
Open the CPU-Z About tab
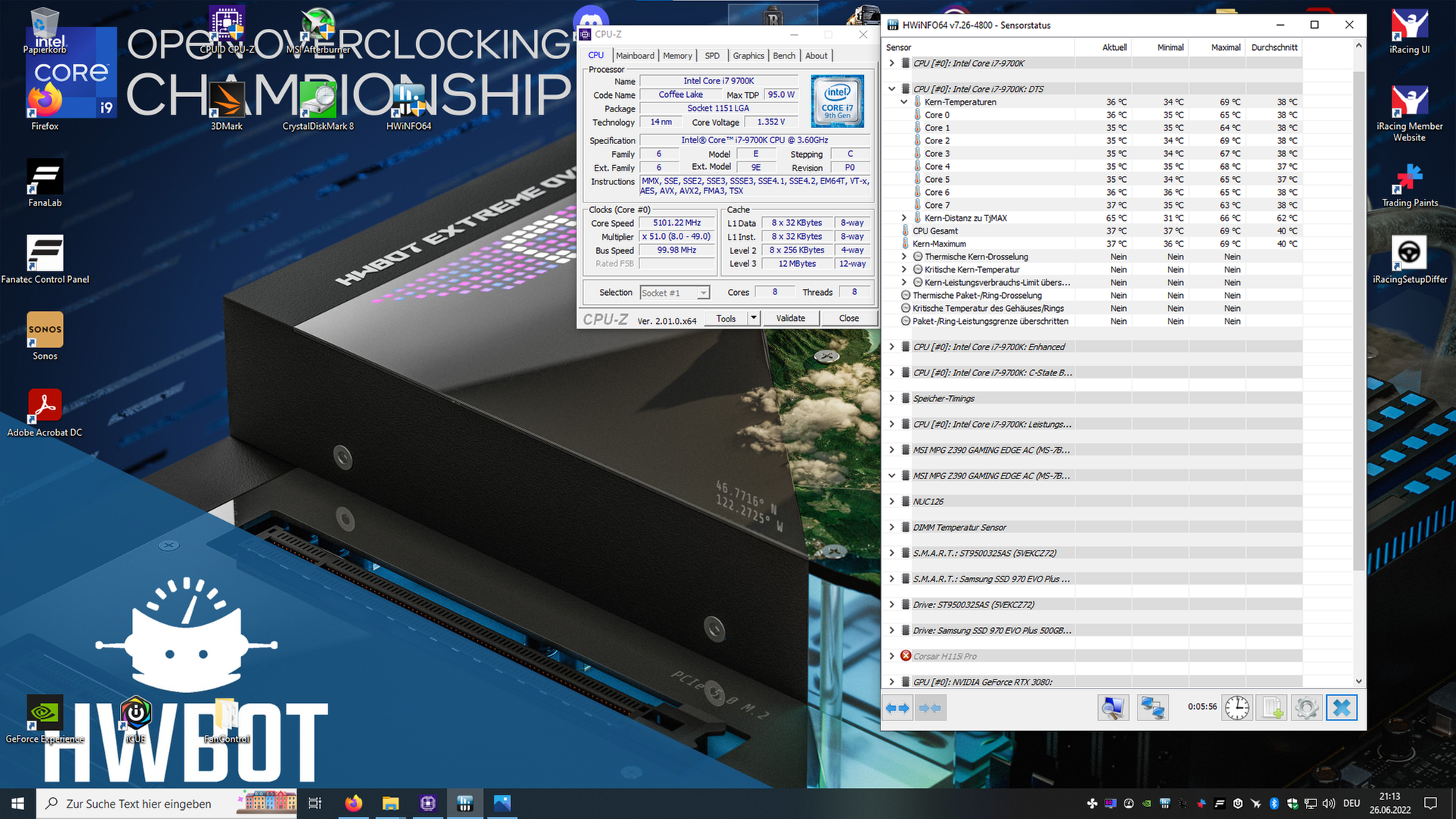(817, 55)
